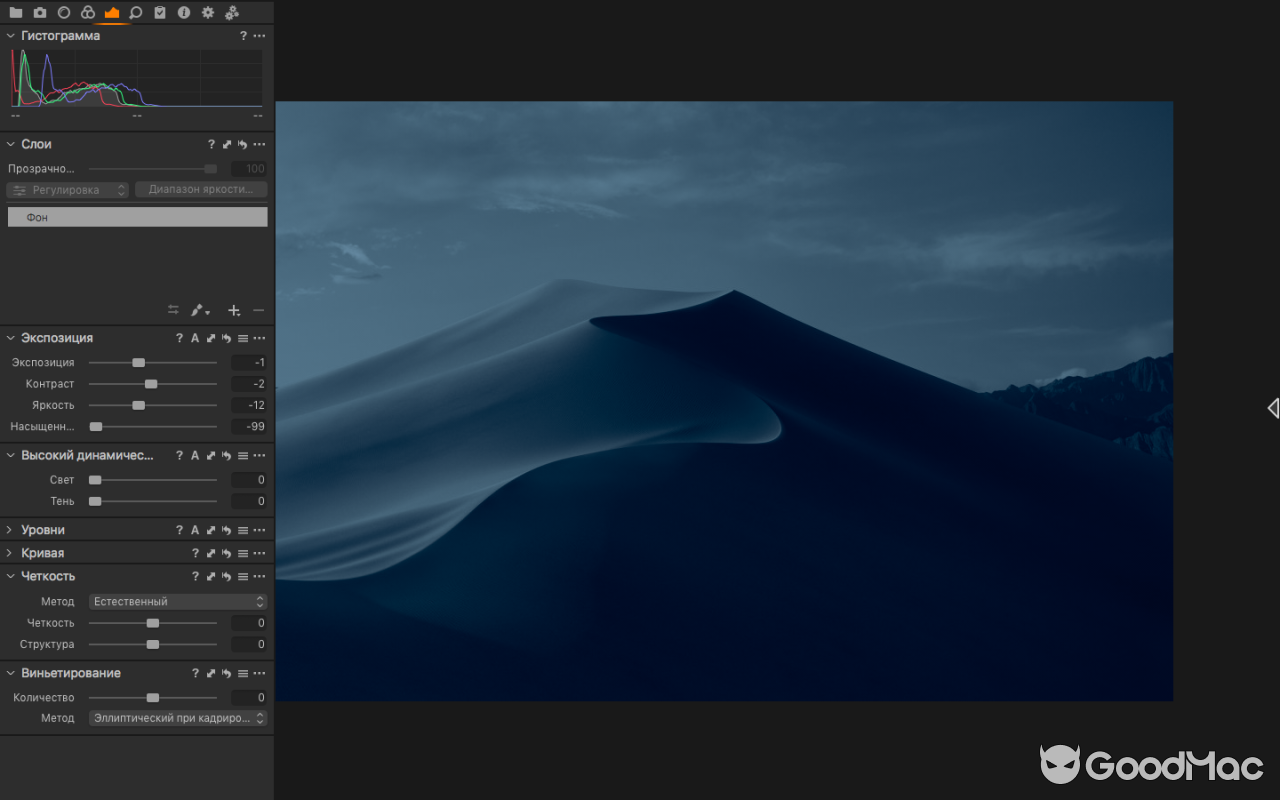The height and width of the screenshot is (800, 1280).
Task: Select the Color tool tab
Action: (x=86, y=12)
